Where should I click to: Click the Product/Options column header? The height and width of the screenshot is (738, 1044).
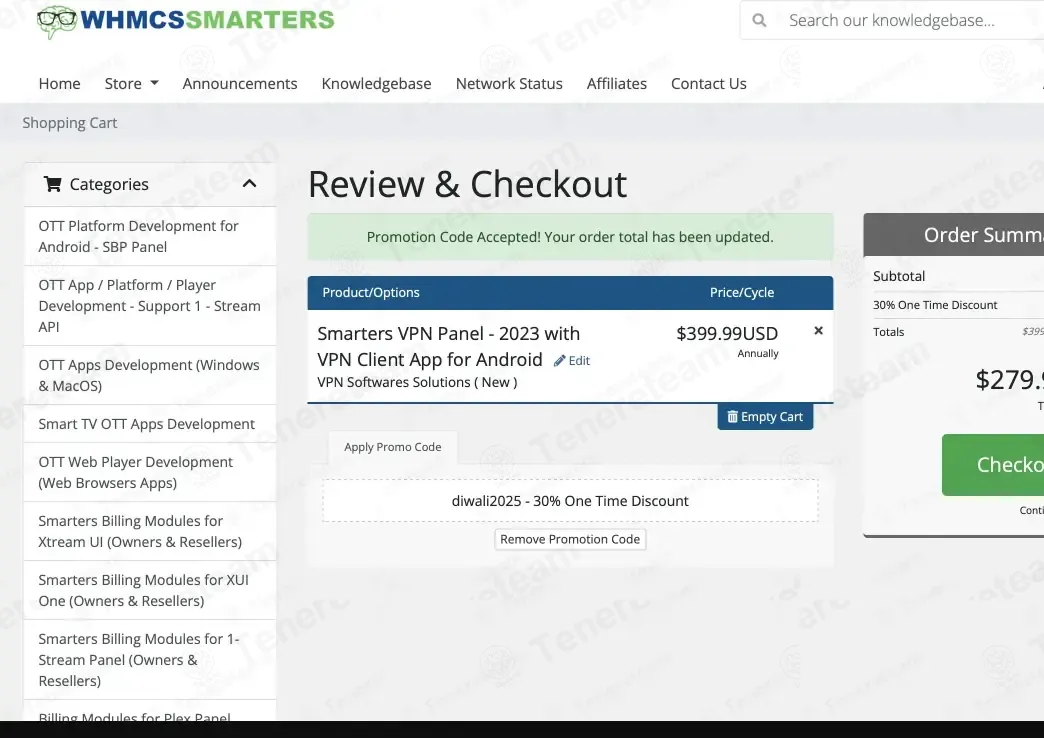tap(371, 292)
